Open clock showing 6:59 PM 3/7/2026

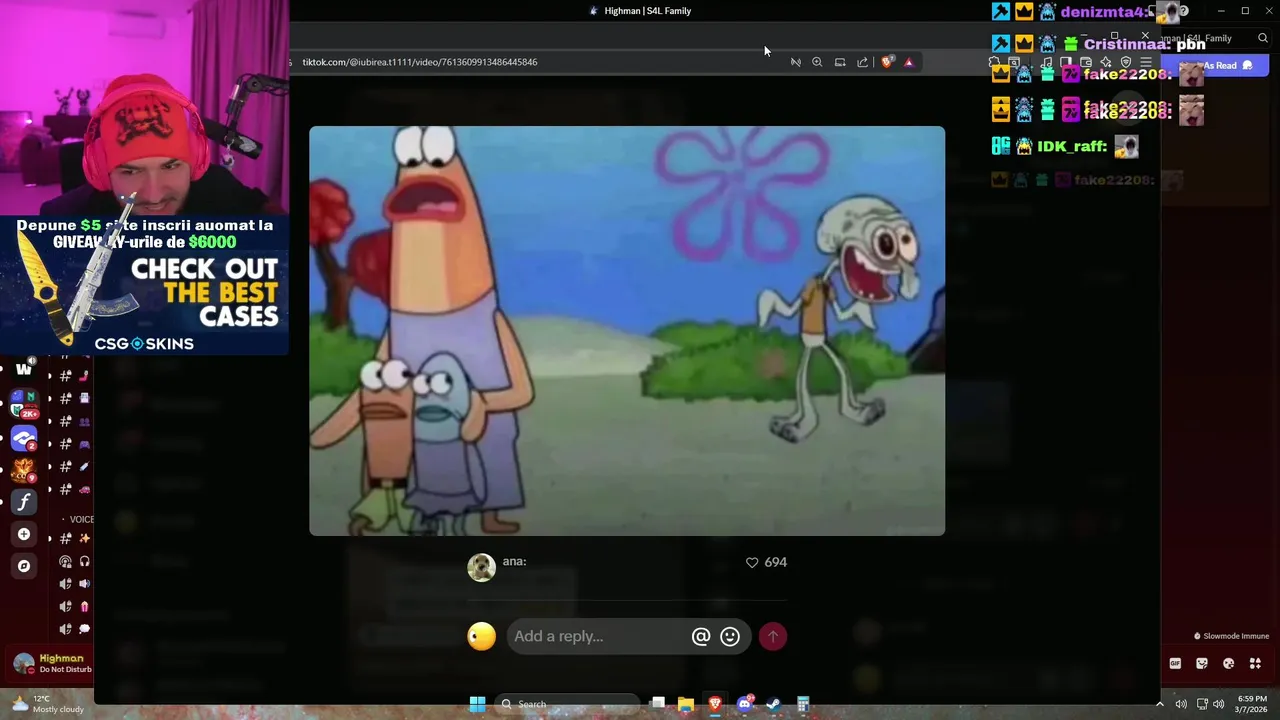pos(1252,704)
